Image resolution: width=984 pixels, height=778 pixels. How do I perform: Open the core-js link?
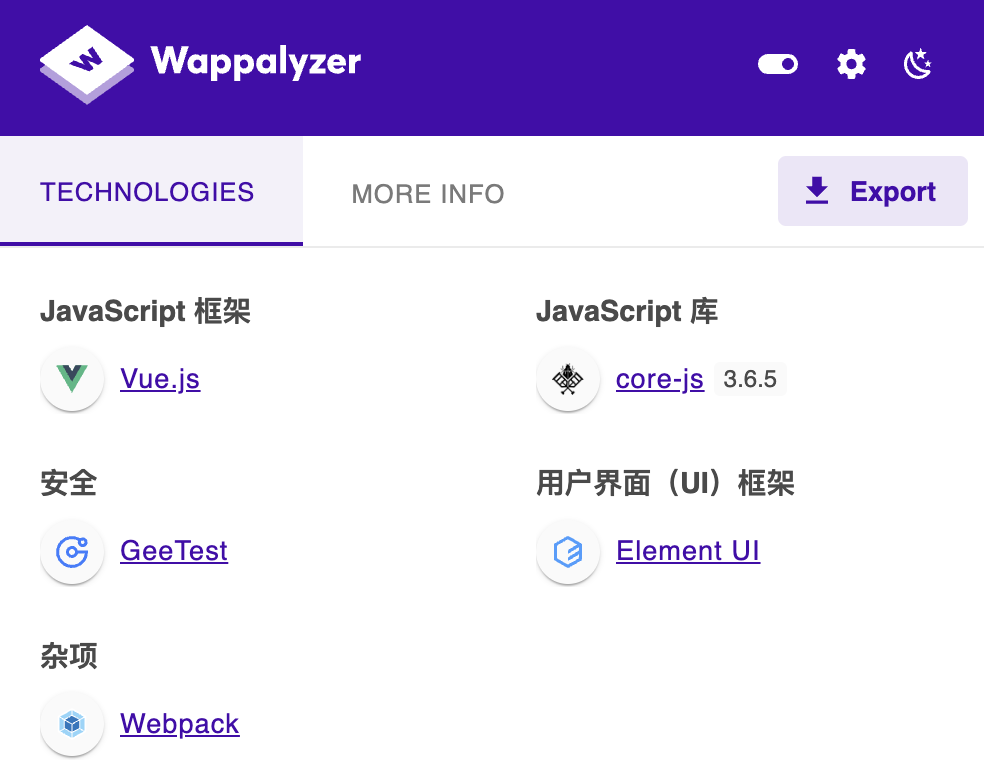pyautogui.click(x=660, y=379)
